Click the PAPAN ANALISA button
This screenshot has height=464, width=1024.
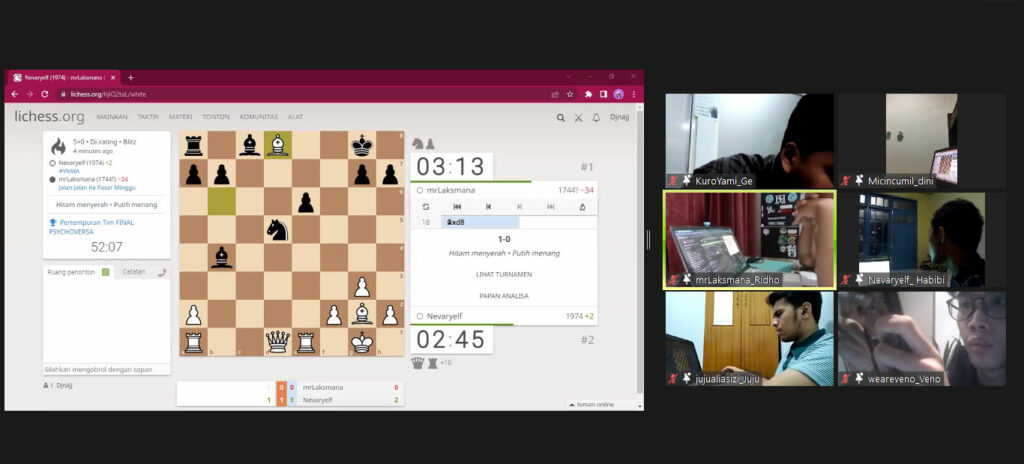click(x=504, y=296)
